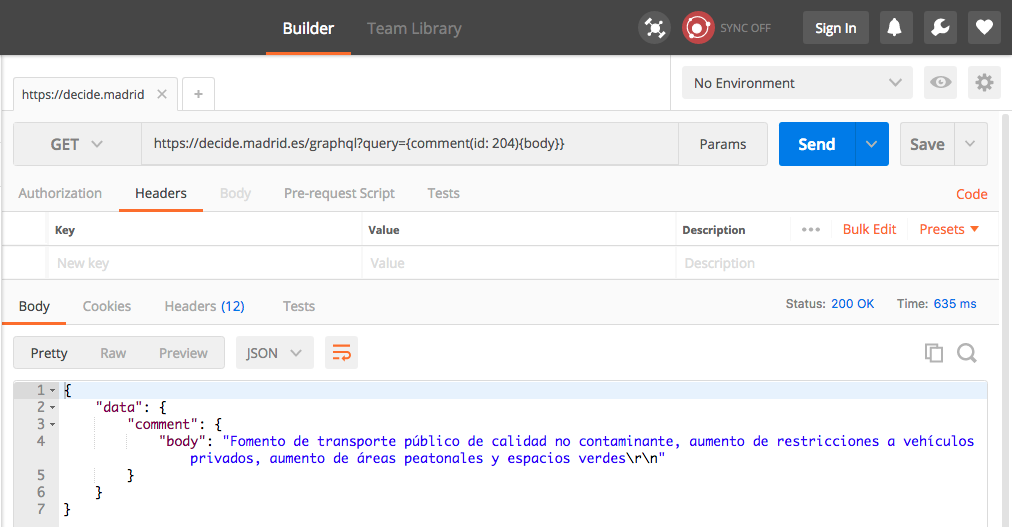Click the interceptor satellite icon

point(654,28)
